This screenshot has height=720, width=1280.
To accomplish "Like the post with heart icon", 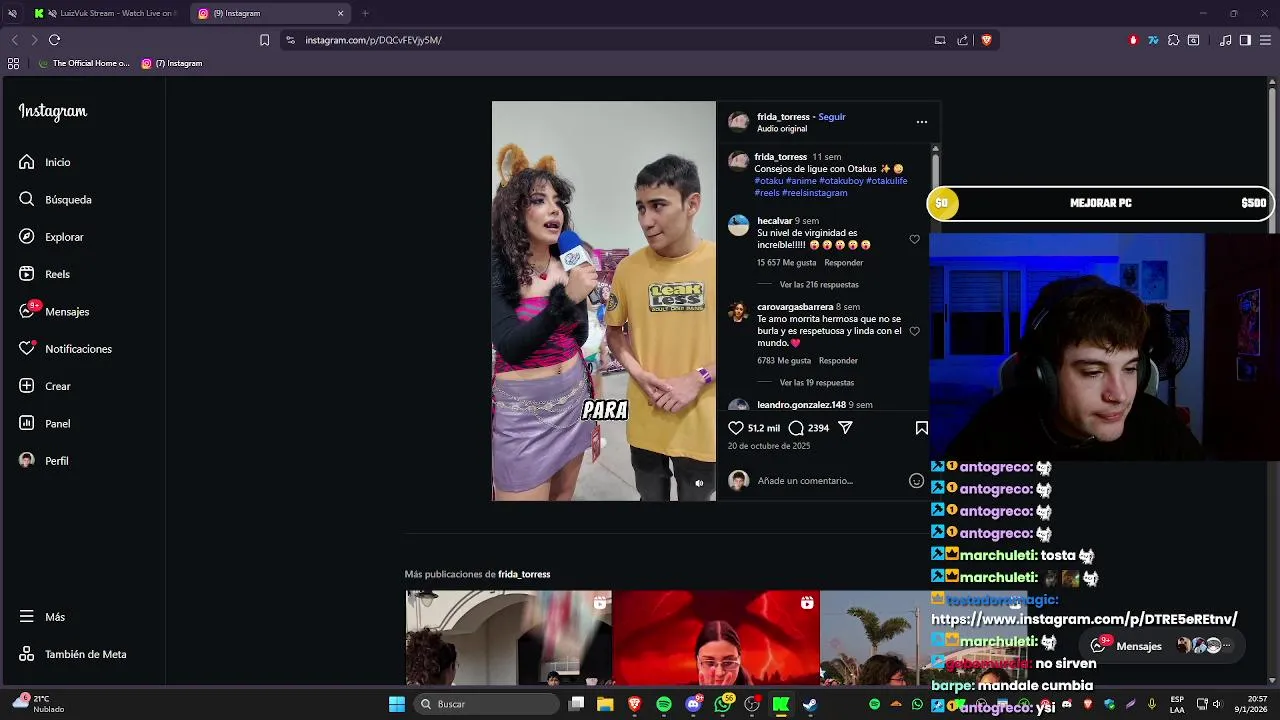I will [736, 428].
